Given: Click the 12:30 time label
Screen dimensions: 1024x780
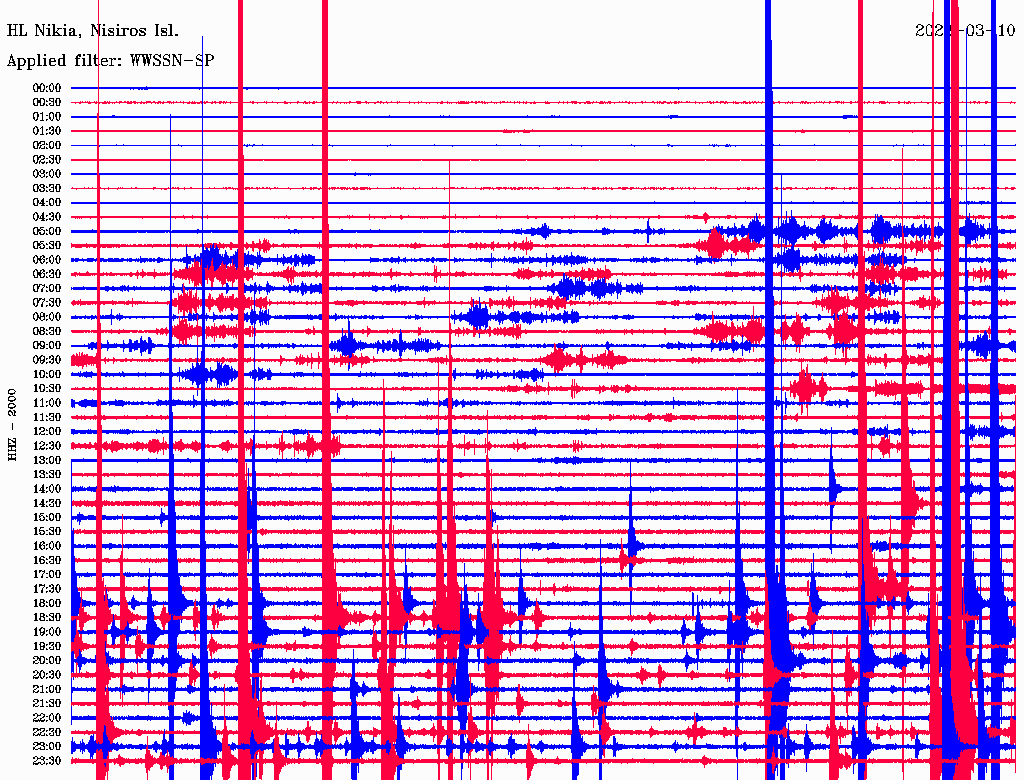Looking at the screenshot, I should click(46, 446).
